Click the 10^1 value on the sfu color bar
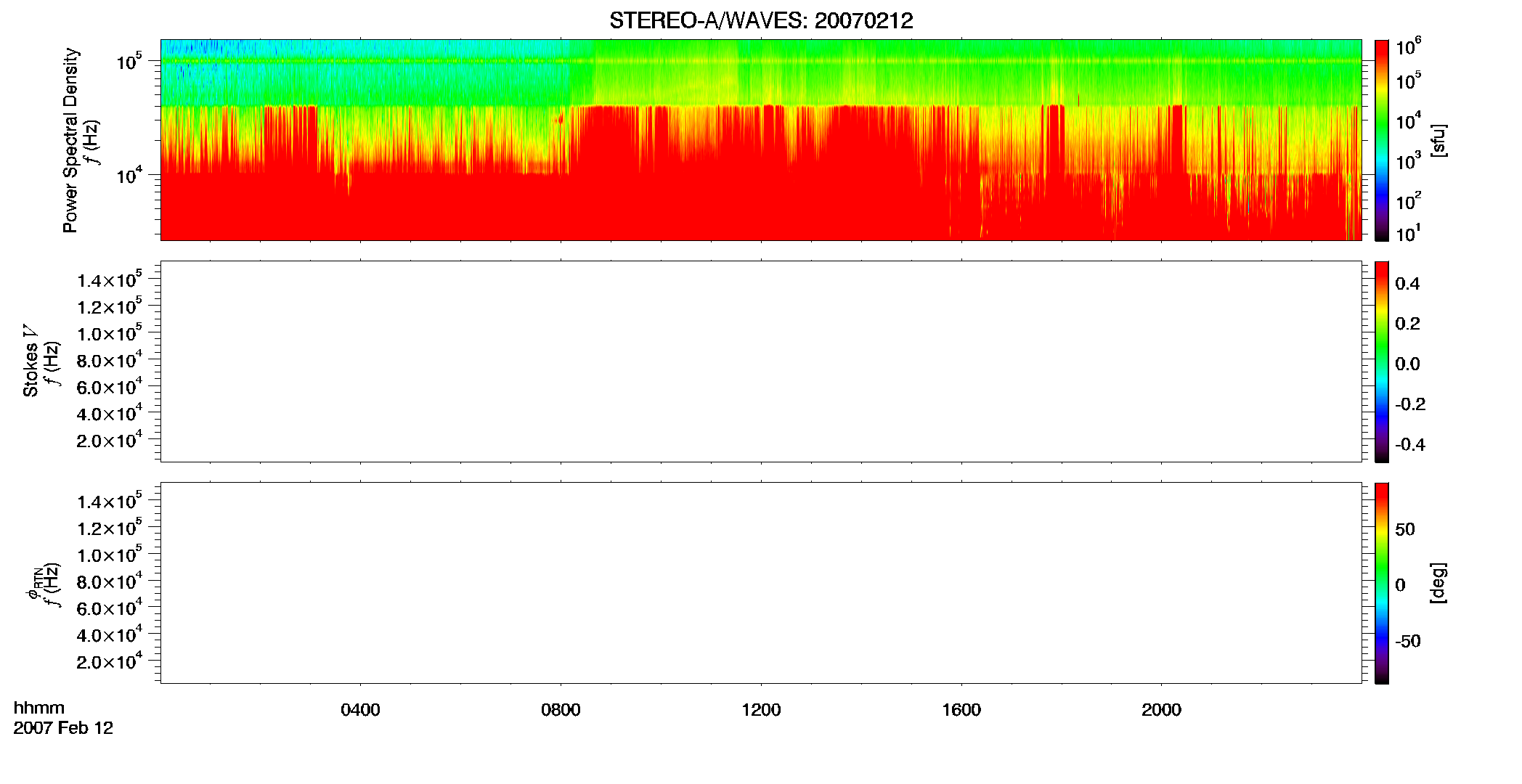 pos(1408,234)
